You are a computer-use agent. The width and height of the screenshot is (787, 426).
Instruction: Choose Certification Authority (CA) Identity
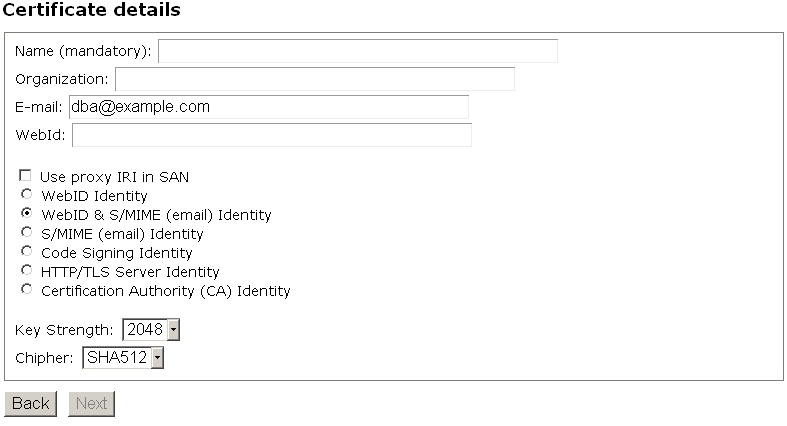[x=26, y=290]
